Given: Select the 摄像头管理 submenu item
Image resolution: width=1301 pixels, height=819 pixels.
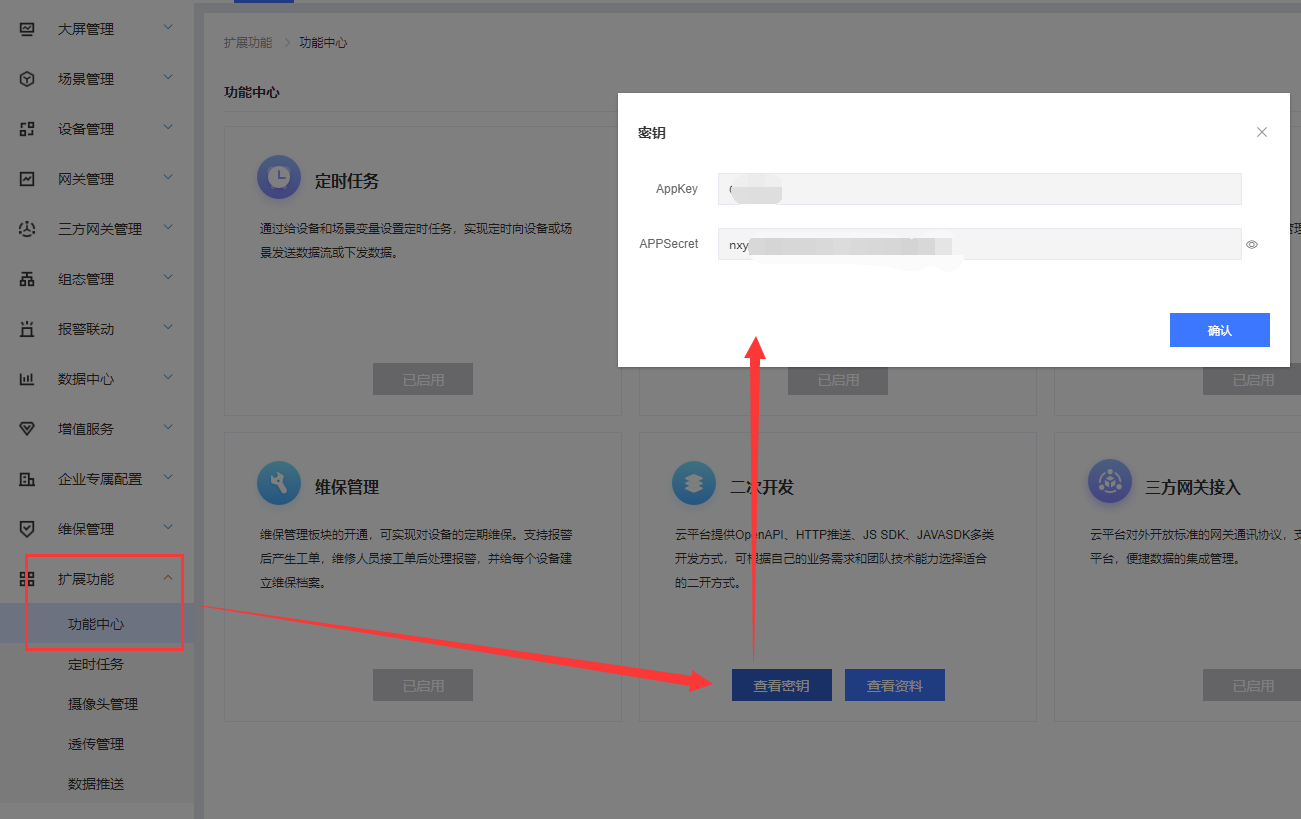Looking at the screenshot, I should pyautogui.click(x=103, y=704).
